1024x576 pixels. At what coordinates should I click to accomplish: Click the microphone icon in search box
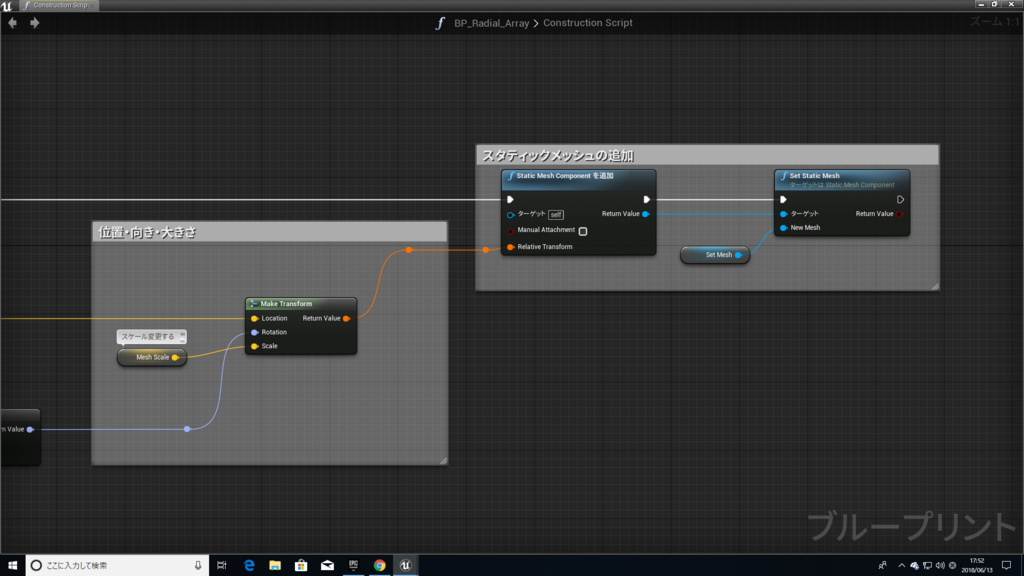(x=198, y=566)
